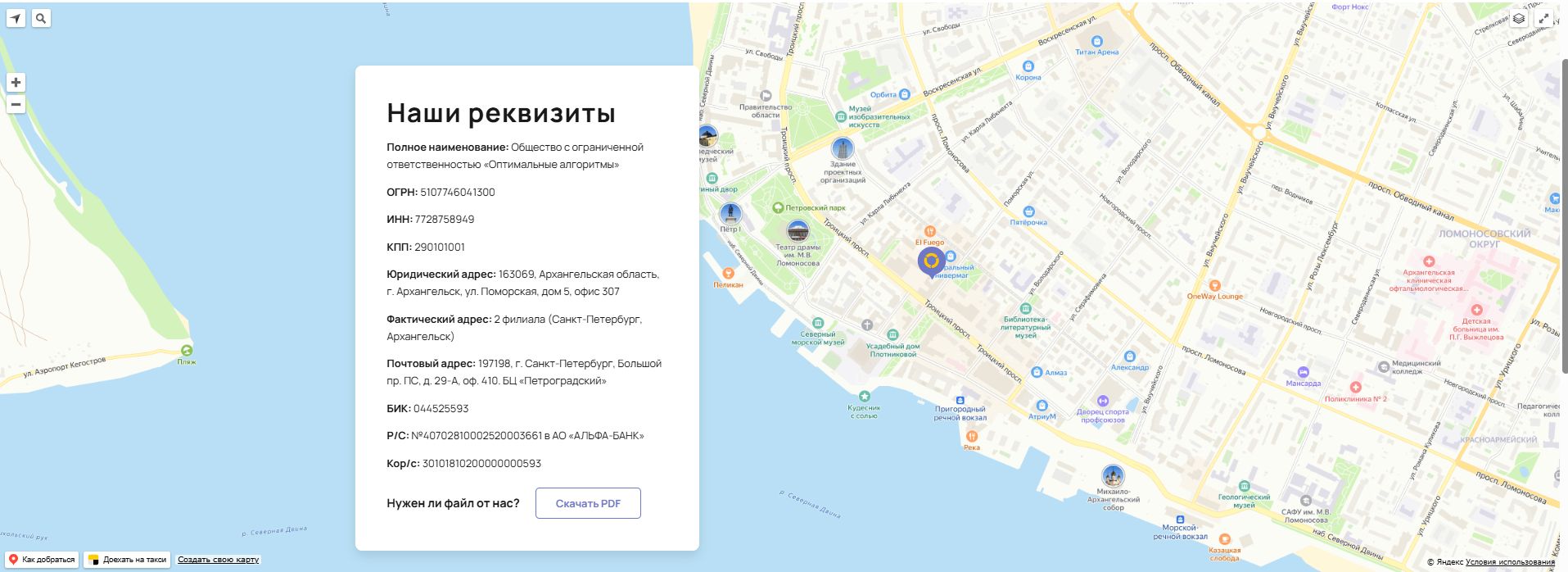Select the Поликлиника № 2 icon
1568x572 pixels.
tap(1355, 387)
